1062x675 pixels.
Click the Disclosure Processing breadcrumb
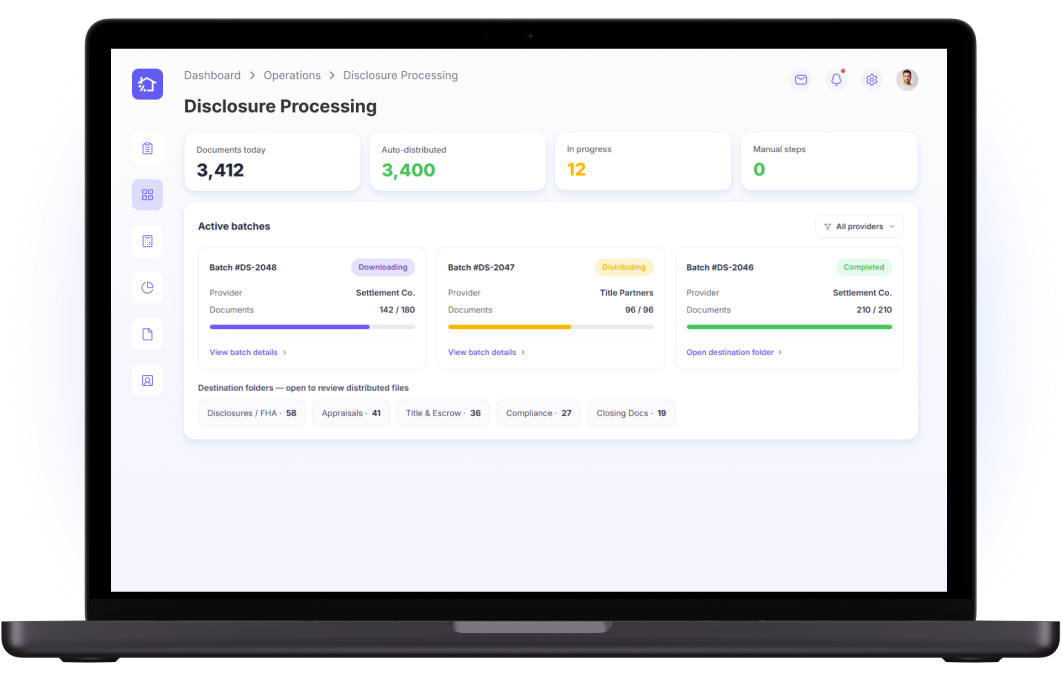pyautogui.click(x=400, y=75)
